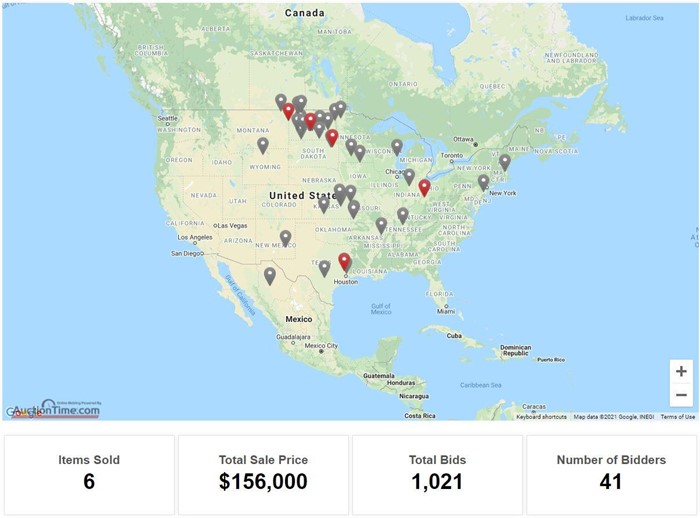This screenshot has width=700, height=518.
Task: Select the gray pin in northern Mexico
Action: (x=270, y=276)
